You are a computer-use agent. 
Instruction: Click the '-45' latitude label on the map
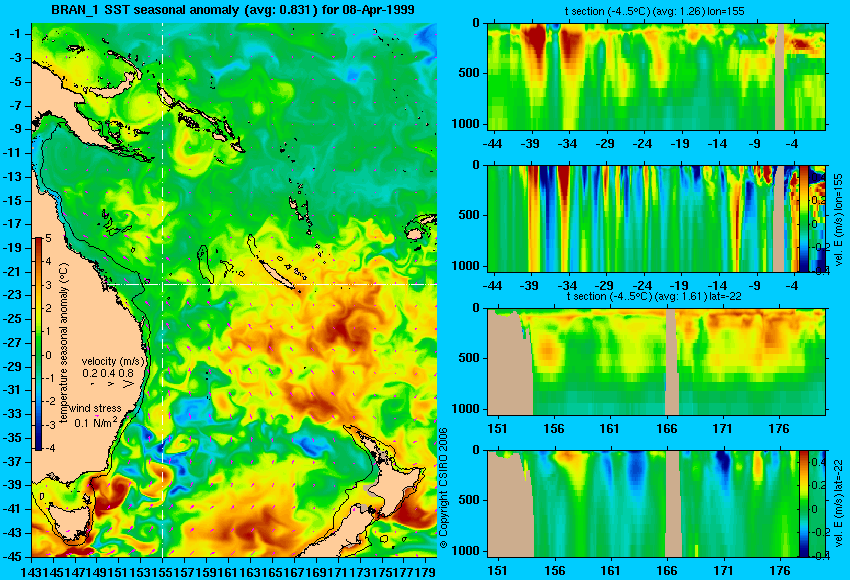tap(14, 557)
